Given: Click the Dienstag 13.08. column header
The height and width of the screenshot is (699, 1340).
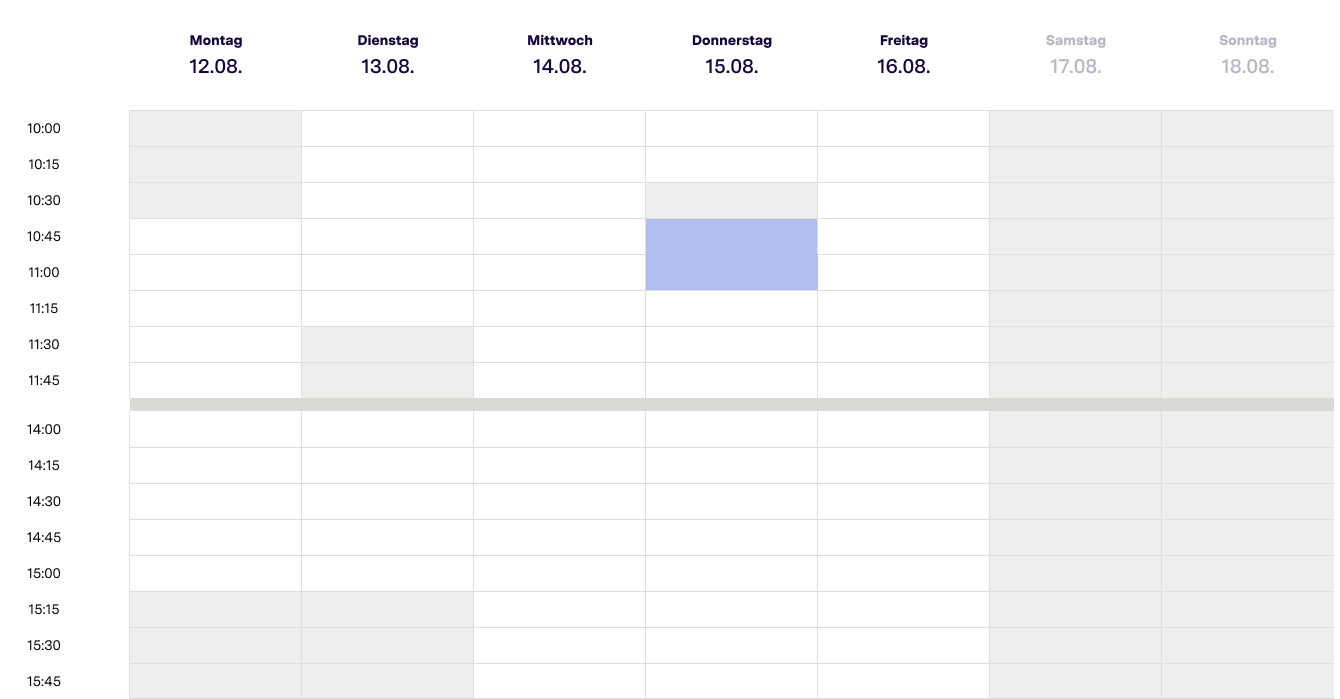Looking at the screenshot, I should [x=388, y=54].
